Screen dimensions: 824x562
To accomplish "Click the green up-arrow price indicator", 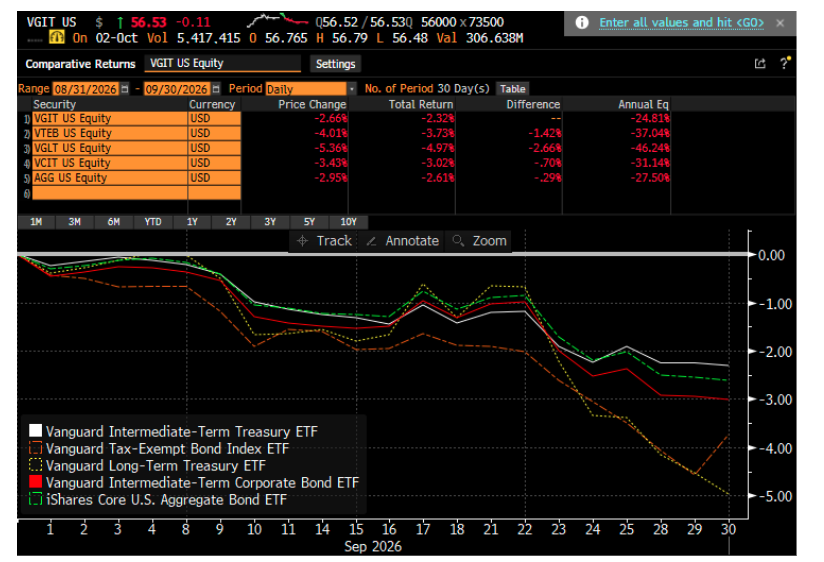I will (120, 23).
